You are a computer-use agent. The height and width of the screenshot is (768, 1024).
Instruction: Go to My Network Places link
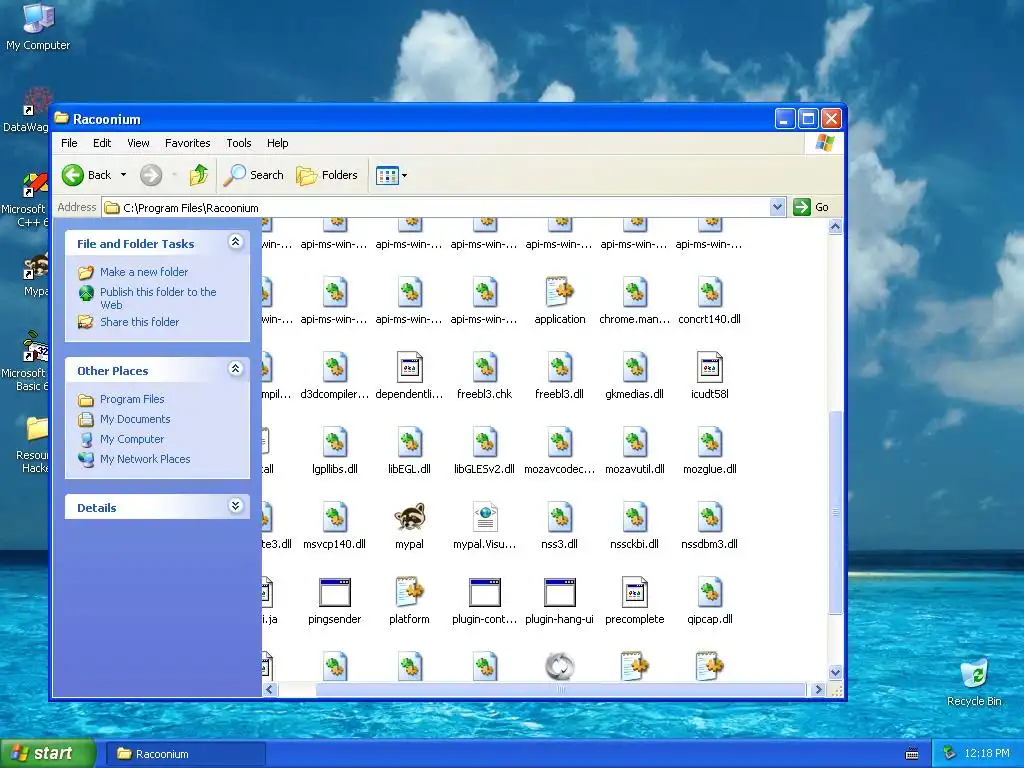pos(145,459)
